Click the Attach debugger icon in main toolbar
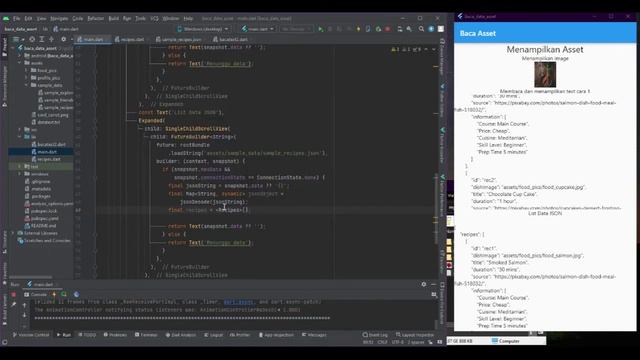 coord(378,29)
